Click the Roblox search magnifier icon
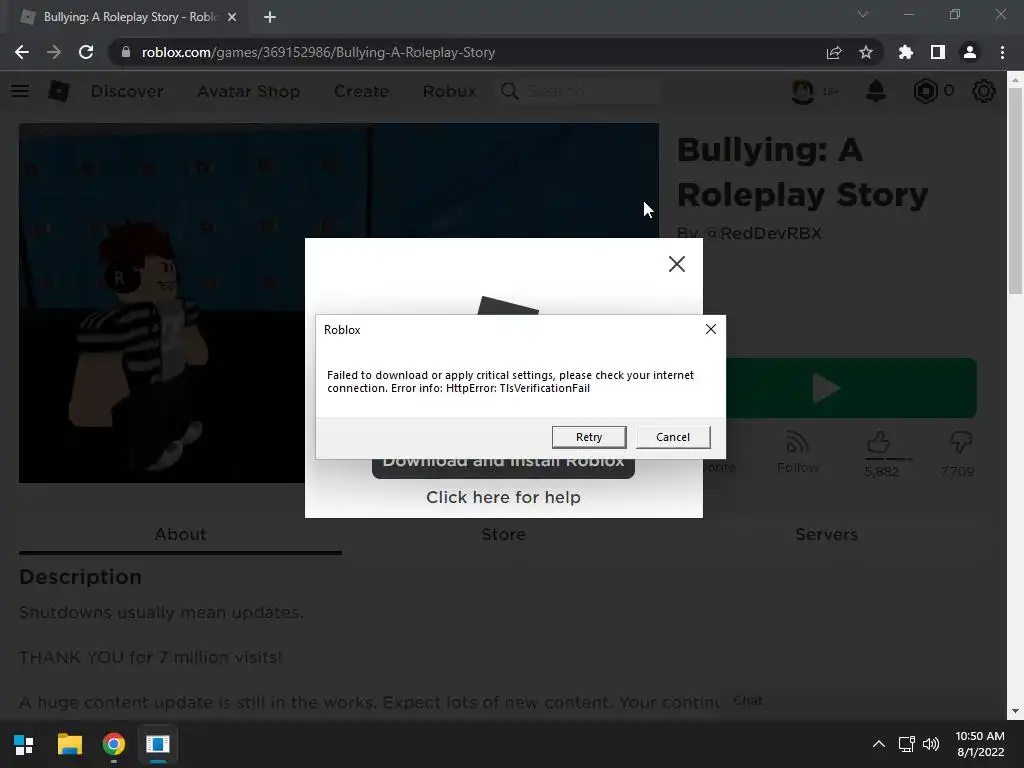The image size is (1024, 768). pyautogui.click(x=510, y=91)
